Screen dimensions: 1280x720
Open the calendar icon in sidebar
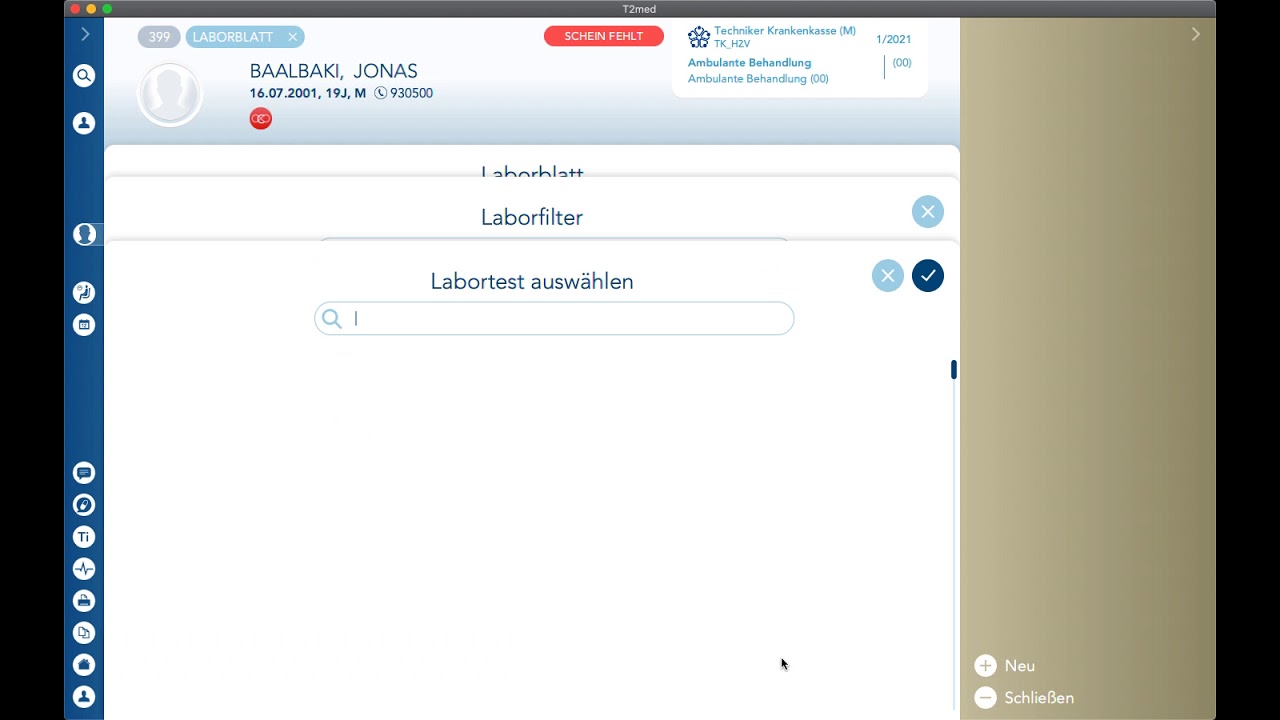coord(84,325)
